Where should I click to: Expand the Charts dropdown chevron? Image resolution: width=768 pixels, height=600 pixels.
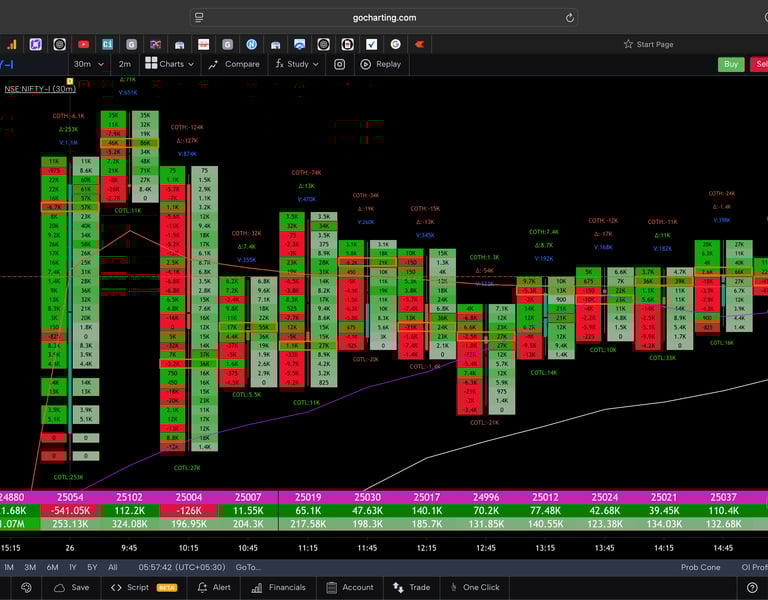pos(191,65)
